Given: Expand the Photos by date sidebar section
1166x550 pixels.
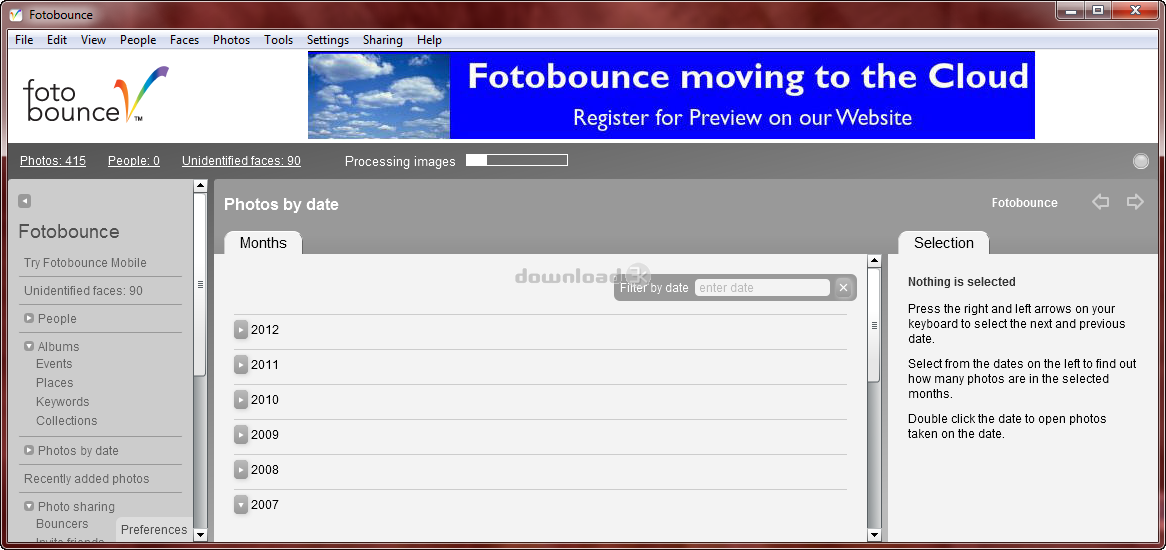Looking at the screenshot, I should pos(29,450).
